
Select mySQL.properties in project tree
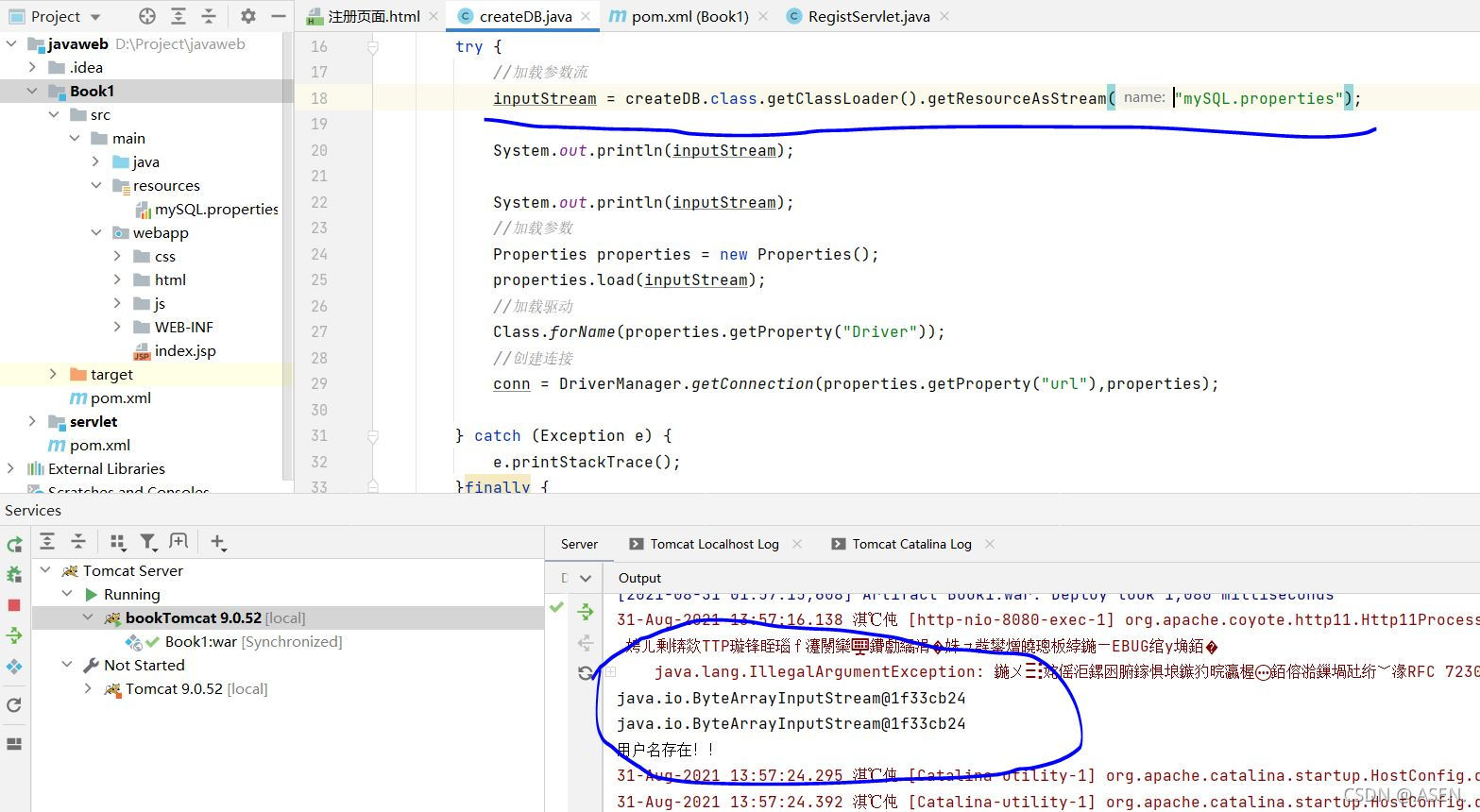click(216, 209)
